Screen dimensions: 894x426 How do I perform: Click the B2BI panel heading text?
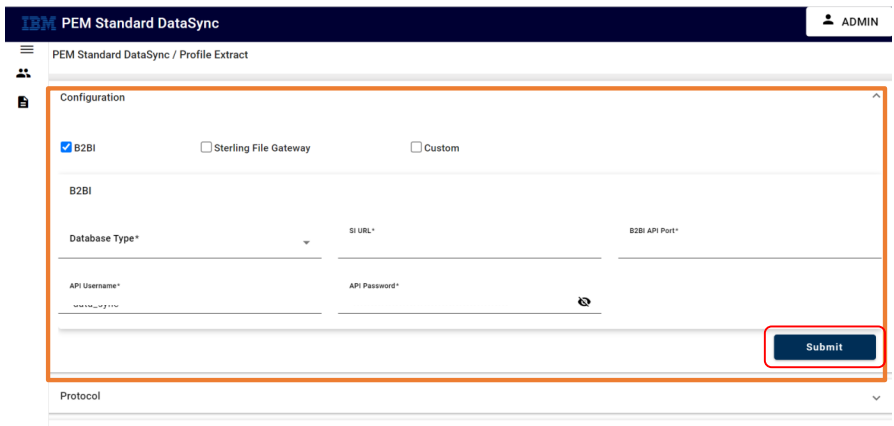coord(80,191)
